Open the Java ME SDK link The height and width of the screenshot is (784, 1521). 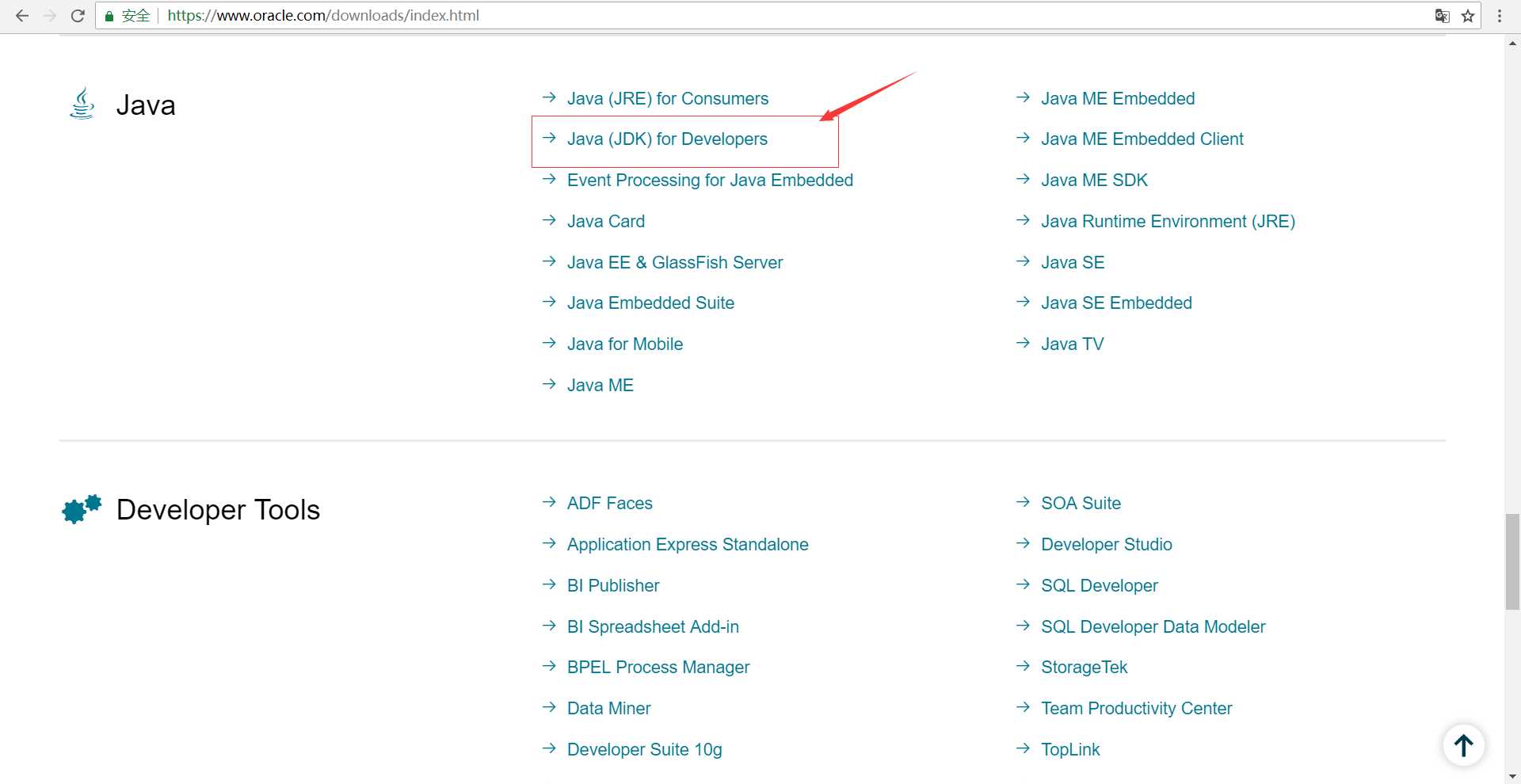point(1094,181)
